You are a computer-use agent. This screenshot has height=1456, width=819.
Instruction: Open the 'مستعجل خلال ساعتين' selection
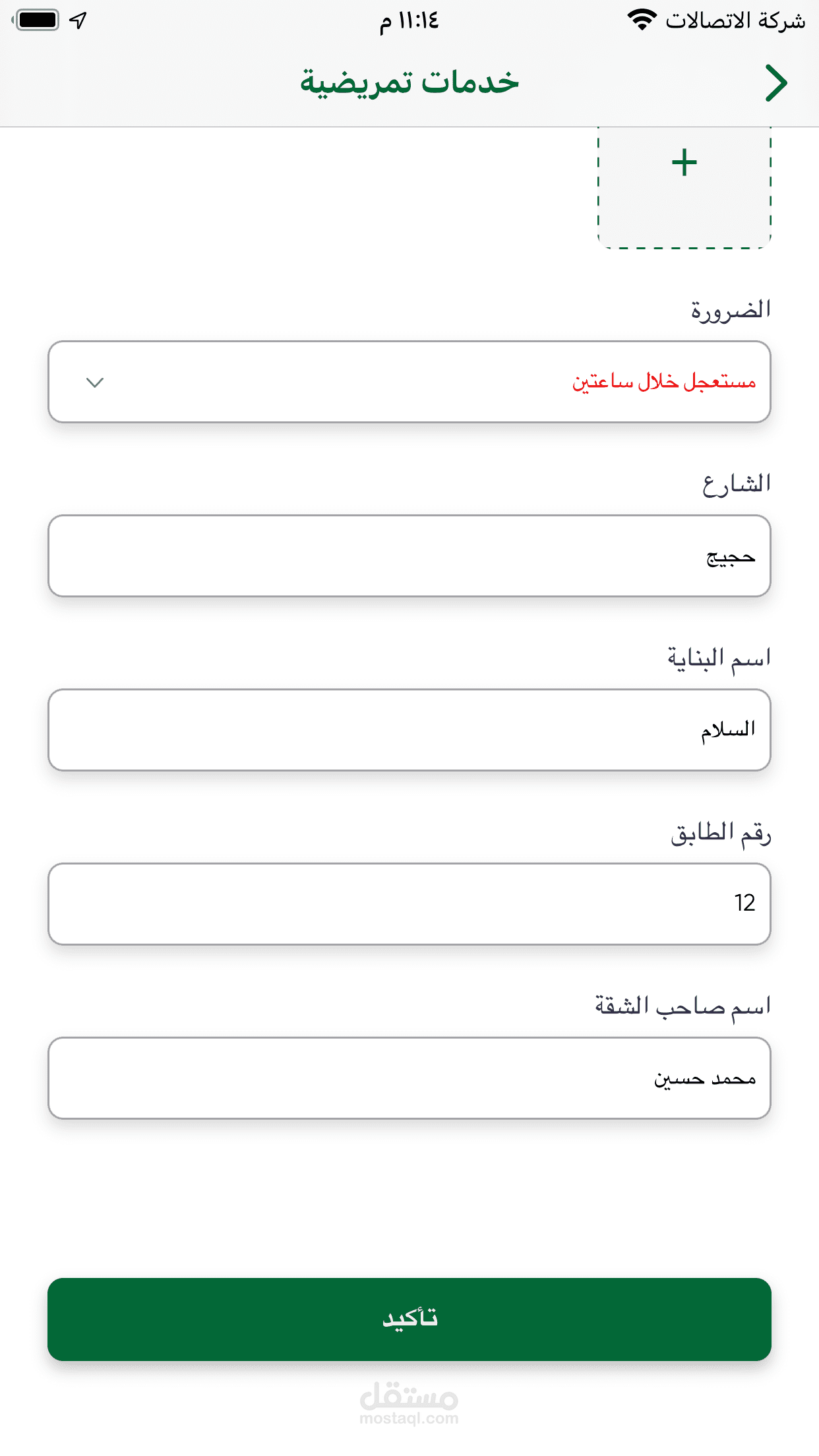click(x=663, y=382)
